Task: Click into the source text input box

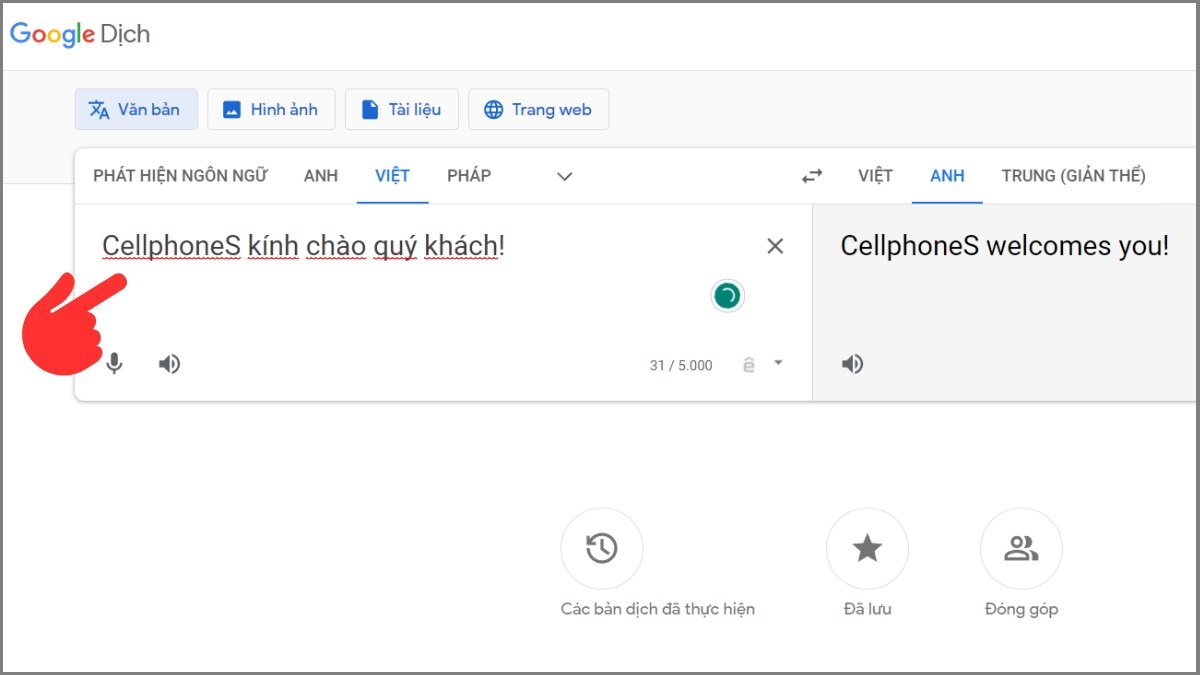Action: point(430,290)
